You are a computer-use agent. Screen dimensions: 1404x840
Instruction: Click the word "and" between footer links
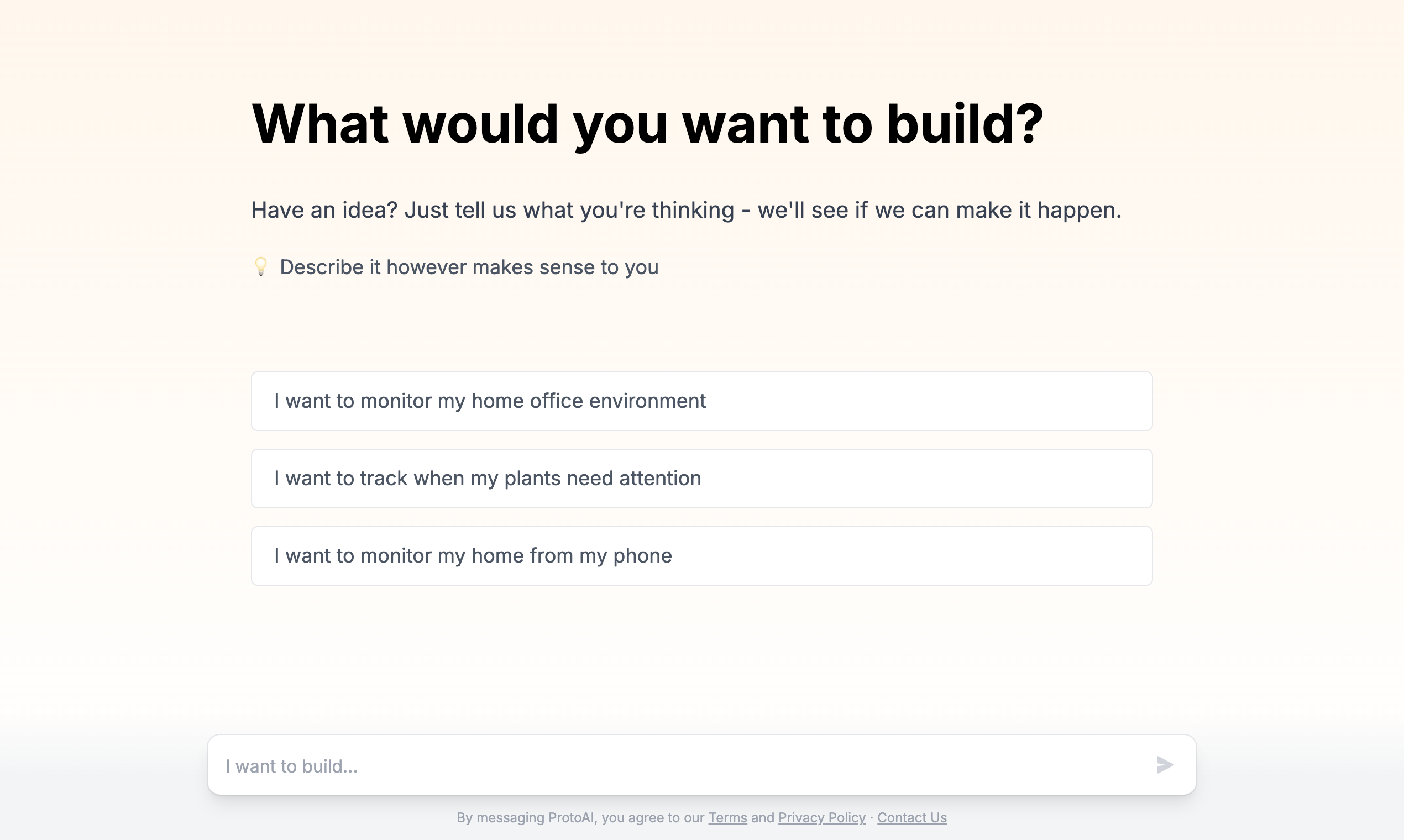(763, 817)
